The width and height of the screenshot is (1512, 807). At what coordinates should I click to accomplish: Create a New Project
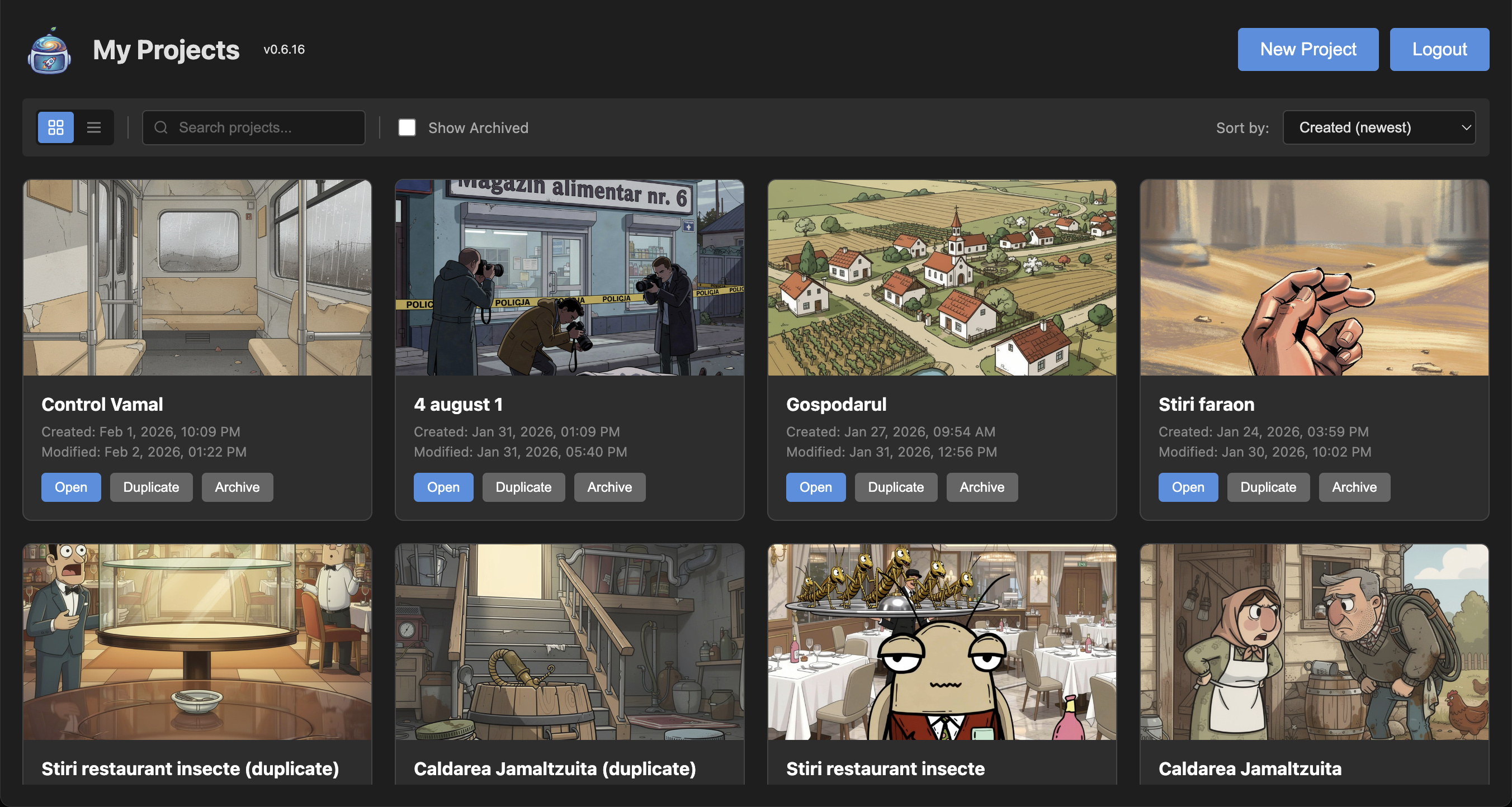coord(1307,49)
